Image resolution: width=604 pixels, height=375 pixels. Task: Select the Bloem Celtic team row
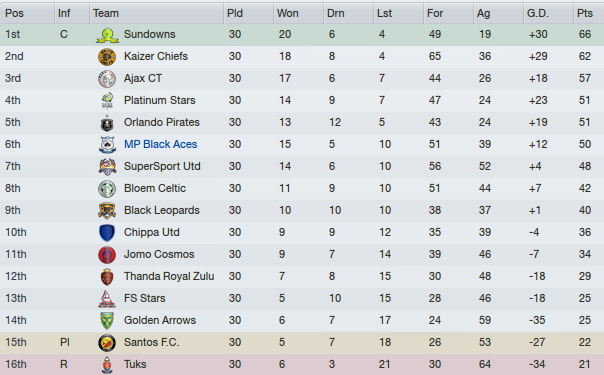(x=302, y=189)
